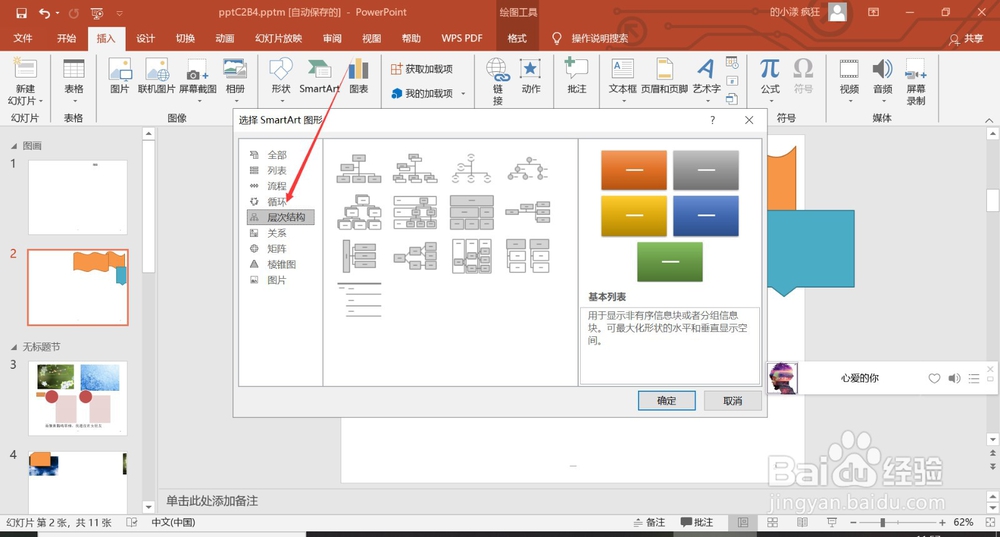Select 全部 category in SmartArt dialog
Viewport: 1000px width, 537px height.
point(276,155)
